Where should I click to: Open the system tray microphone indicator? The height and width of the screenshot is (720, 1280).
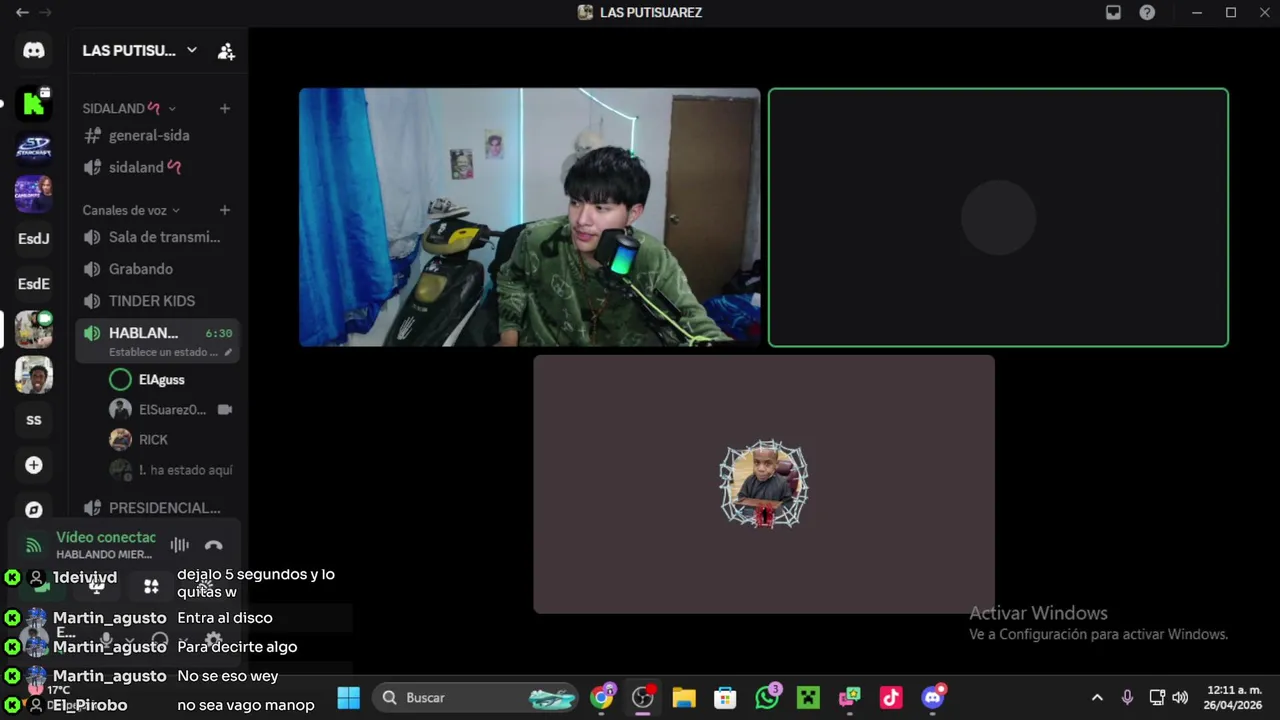[x=1127, y=697]
